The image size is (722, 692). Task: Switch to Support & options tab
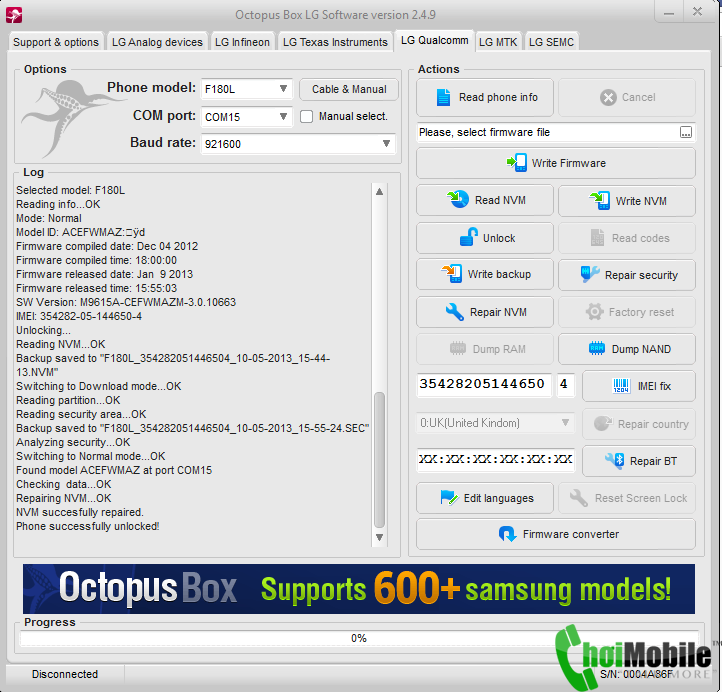(x=56, y=42)
